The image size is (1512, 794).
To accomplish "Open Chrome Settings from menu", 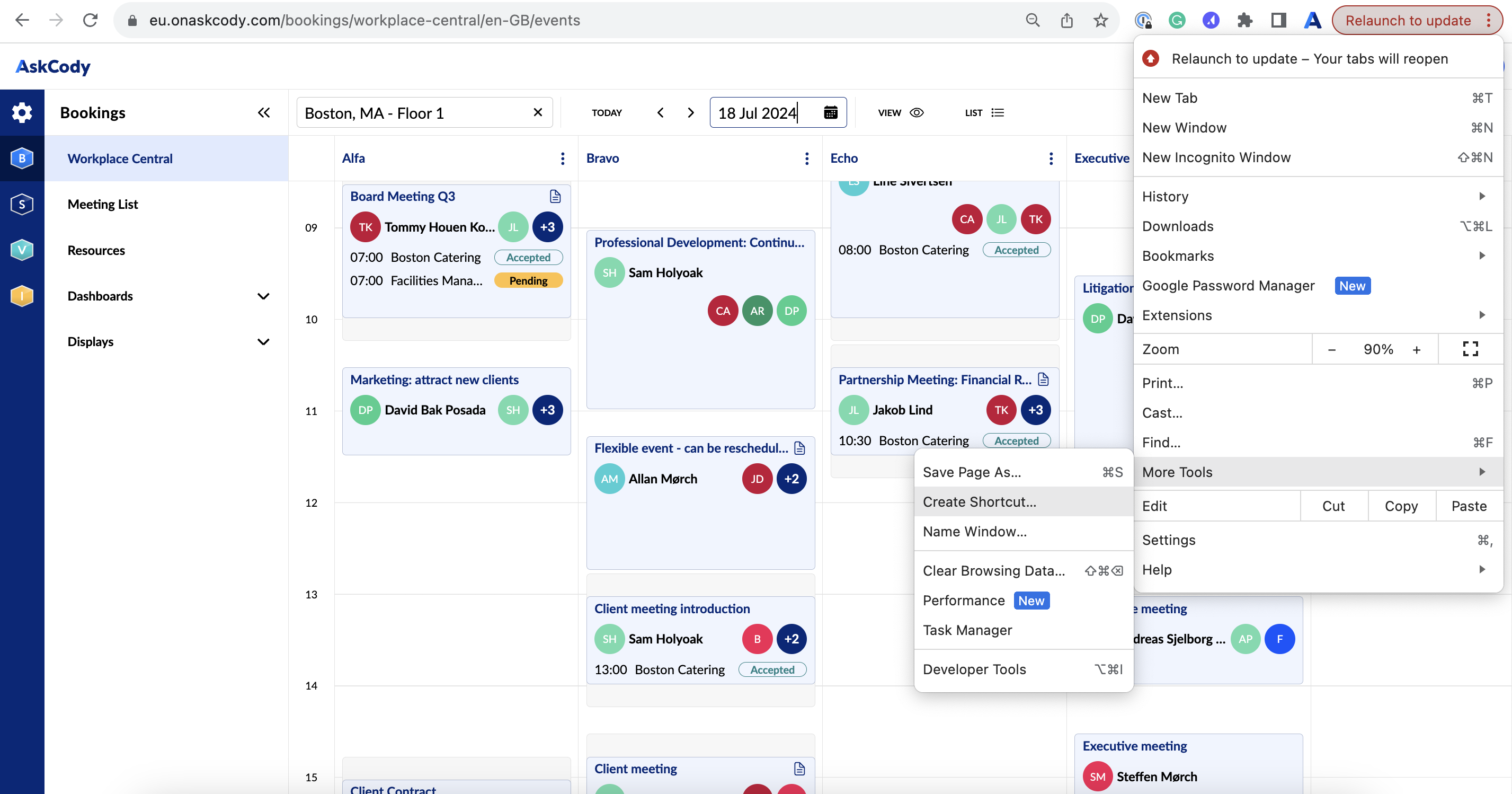I will click(1318, 540).
